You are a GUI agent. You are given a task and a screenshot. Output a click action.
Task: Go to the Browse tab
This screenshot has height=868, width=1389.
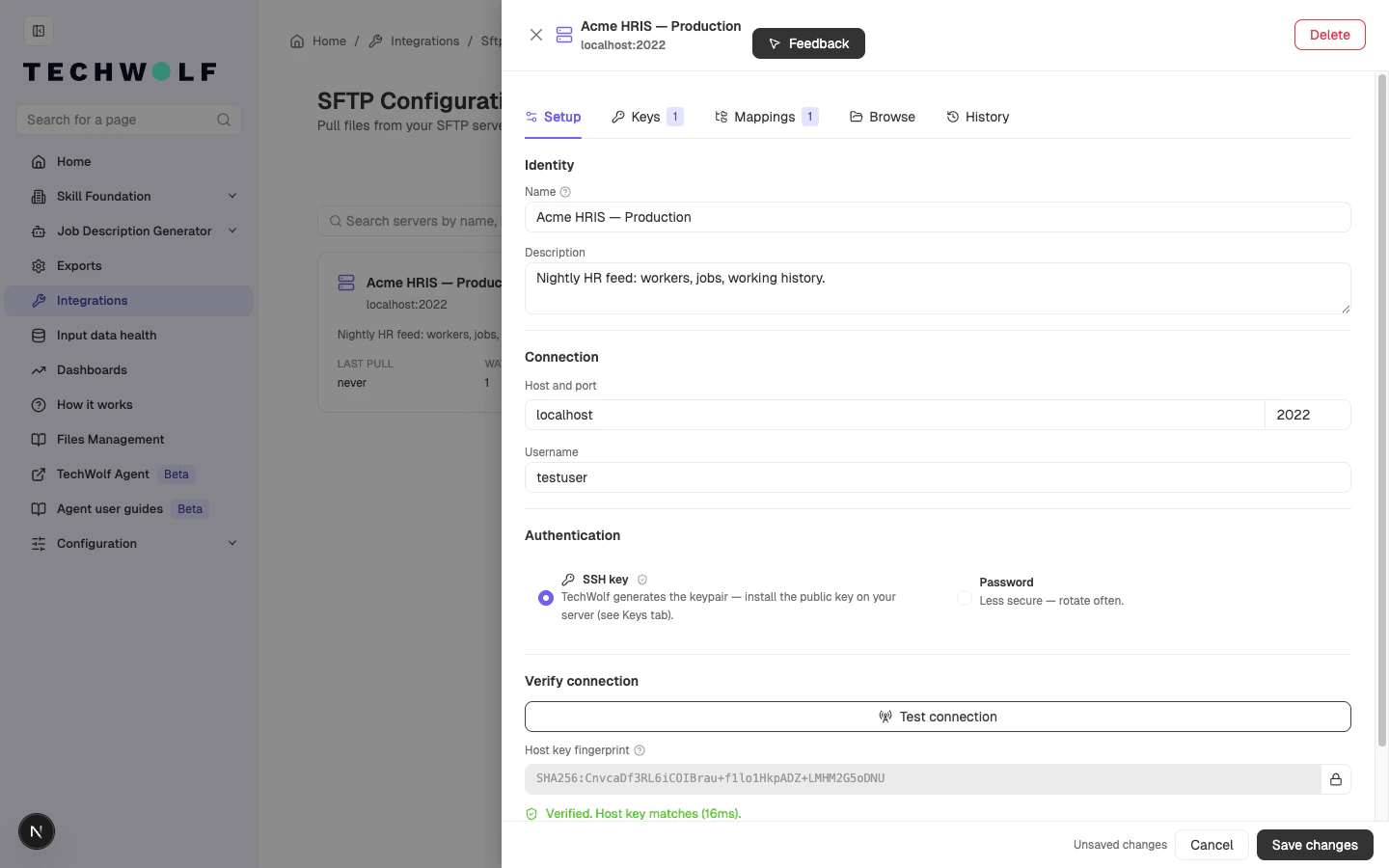(x=883, y=117)
